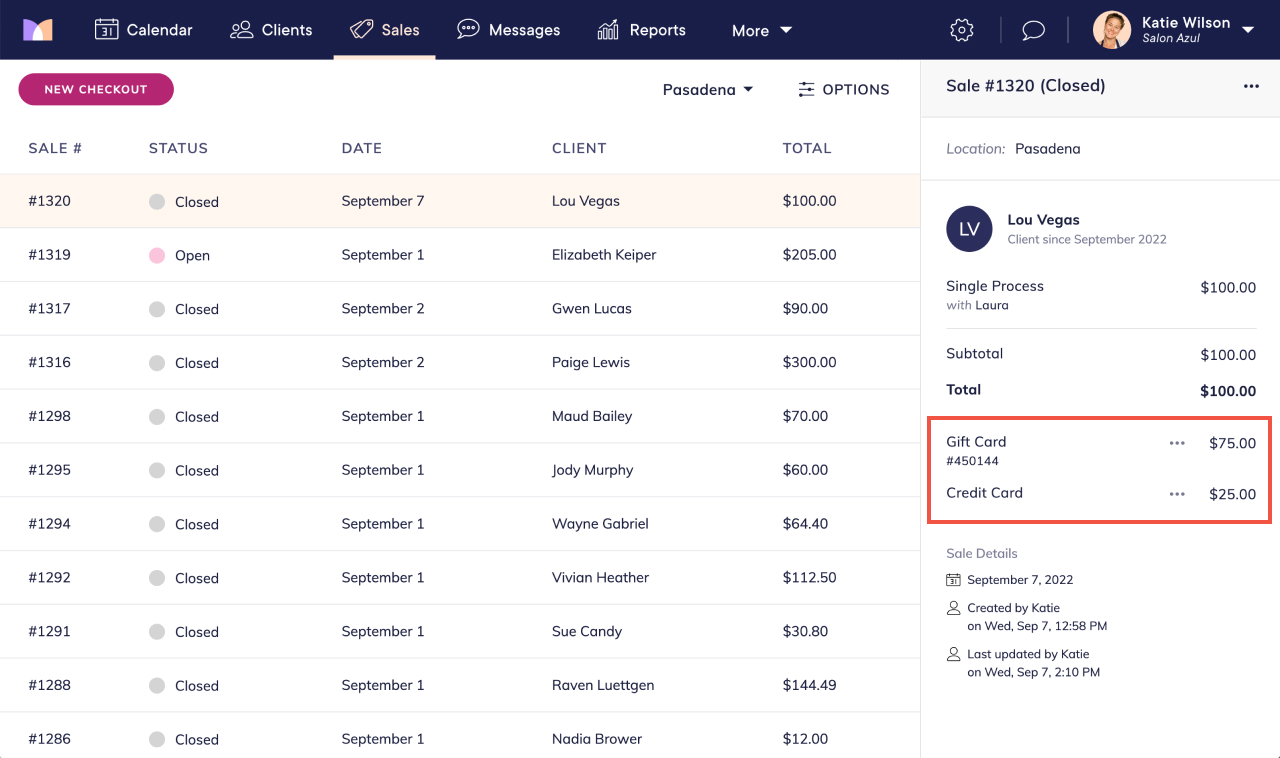Viewport: 1280px width, 758px height.
Task: Open the settings gear icon
Action: click(961, 30)
